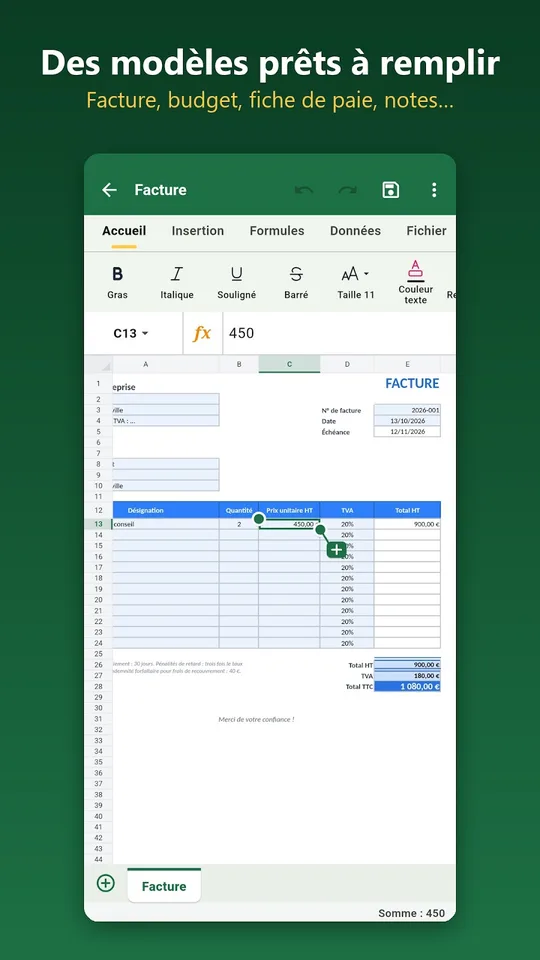Image resolution: width=540 pixels, height=960 pixels.
Task: Open the Fichier tab
Action: coord(426,231)
